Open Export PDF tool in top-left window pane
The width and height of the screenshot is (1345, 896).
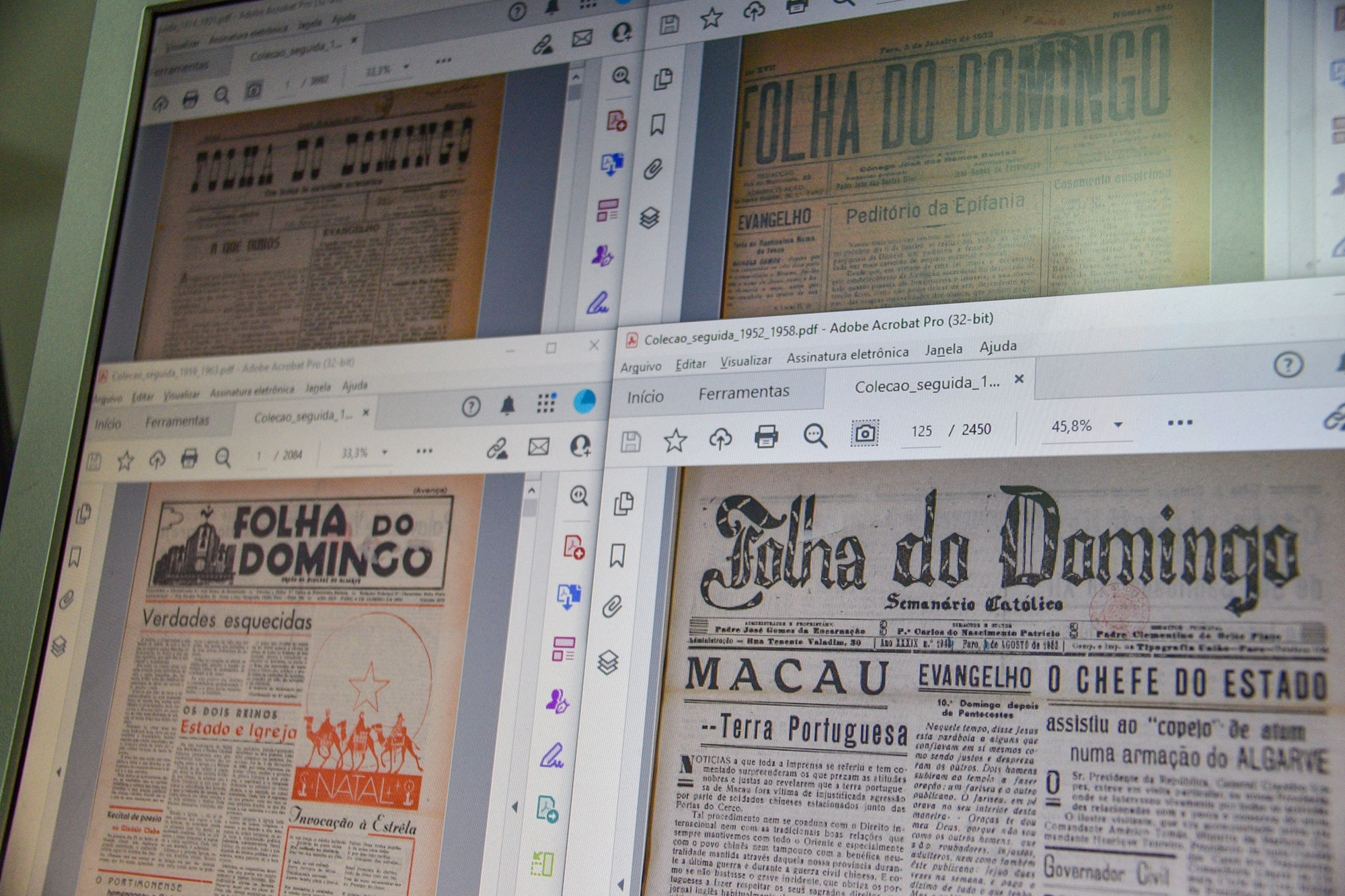pos(612,164)
